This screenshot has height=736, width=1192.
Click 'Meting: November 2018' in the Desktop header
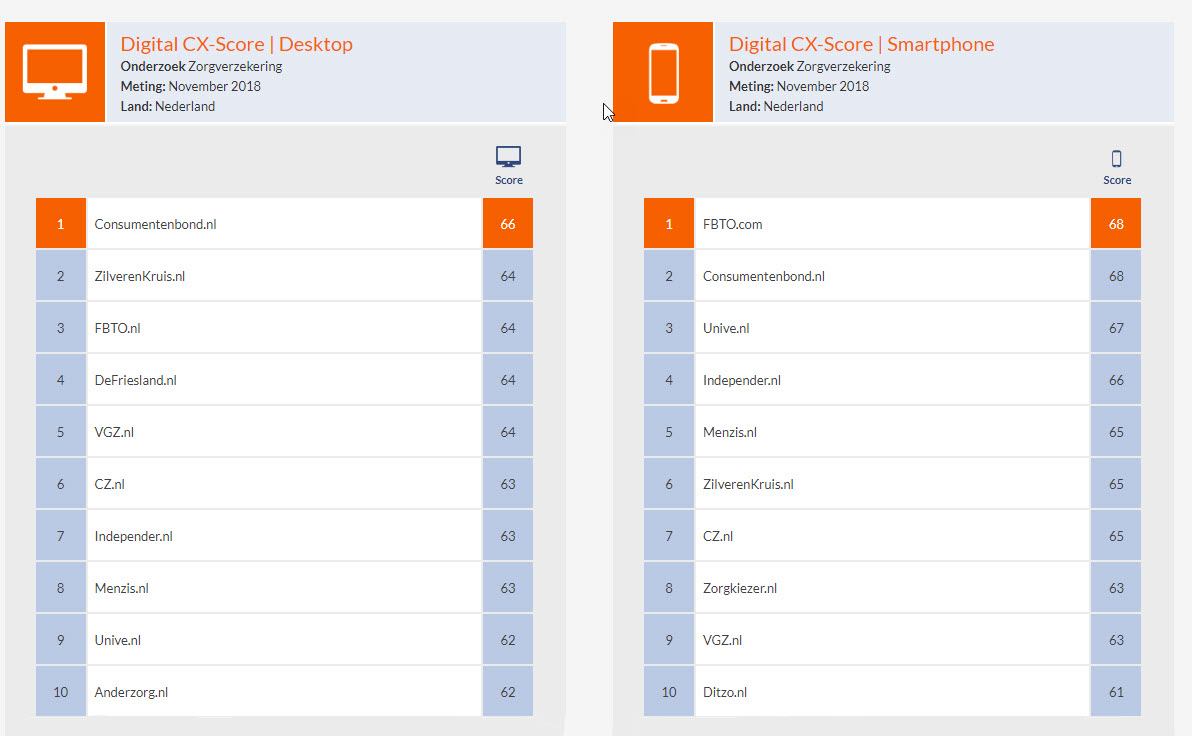[191, 86]
